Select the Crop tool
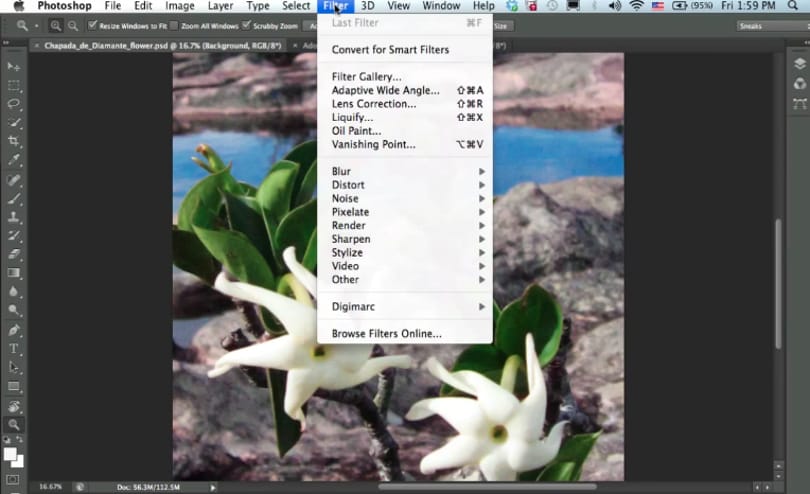Image resolution: width=810 pixels, height=494 pixels. pyautogui.click(x=13, y=141)
